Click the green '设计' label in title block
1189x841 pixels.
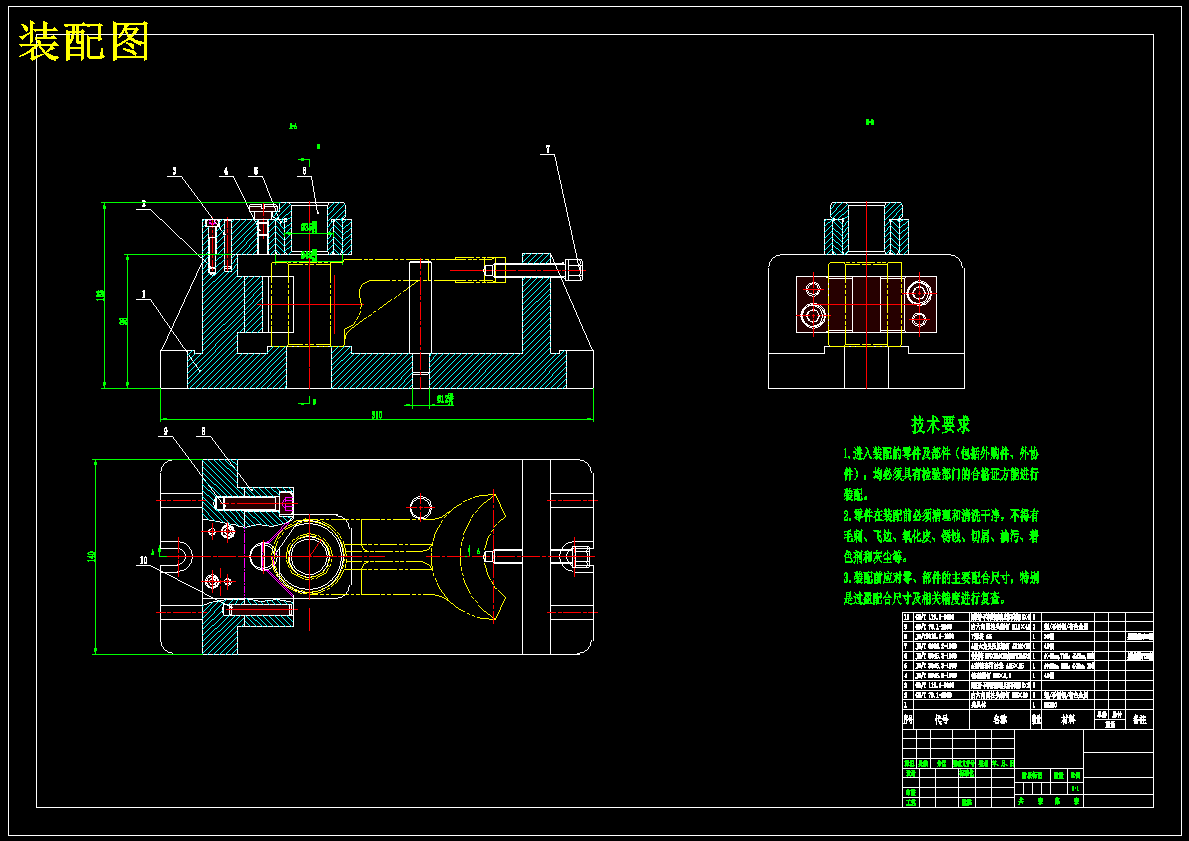(x=910, y=774)
